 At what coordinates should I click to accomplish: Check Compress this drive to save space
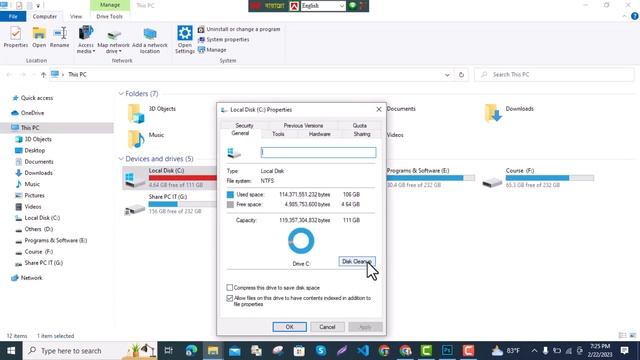click(230, 288)
